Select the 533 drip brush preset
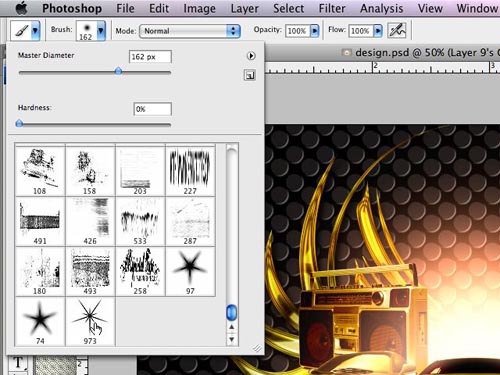The height and width of the screenshot is (375, 500). click(140, 221)
